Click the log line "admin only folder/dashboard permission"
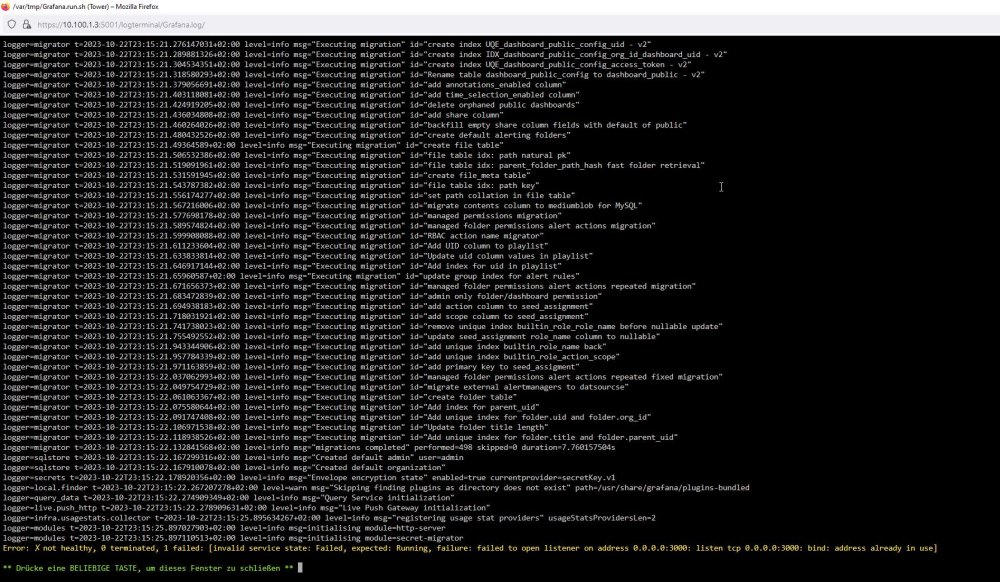Image resolution: width=1000 pixels, height=582 pixels. coord(302,296)
